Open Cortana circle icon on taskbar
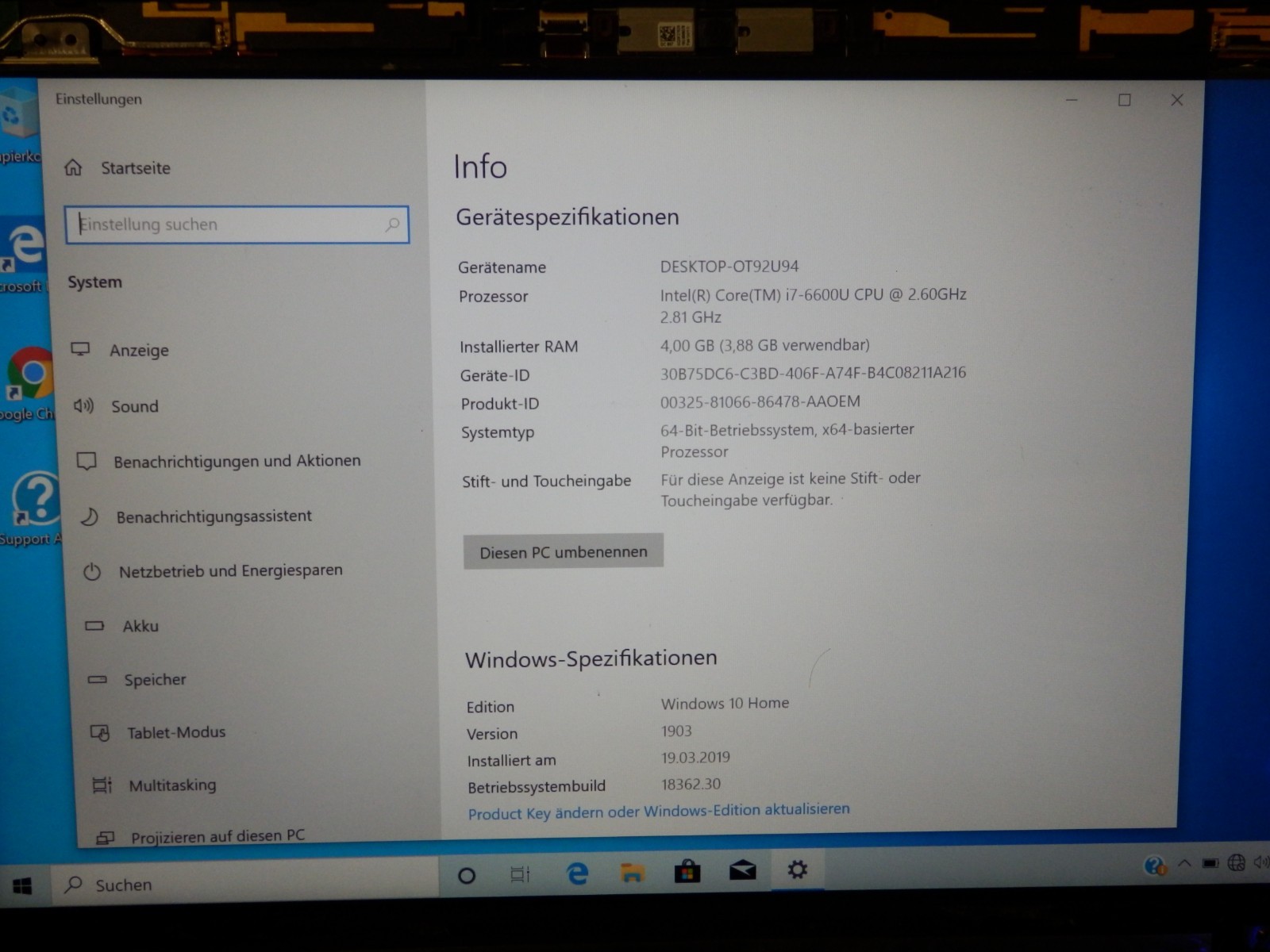Screen dimensions: 1270x952 (467, 876)
